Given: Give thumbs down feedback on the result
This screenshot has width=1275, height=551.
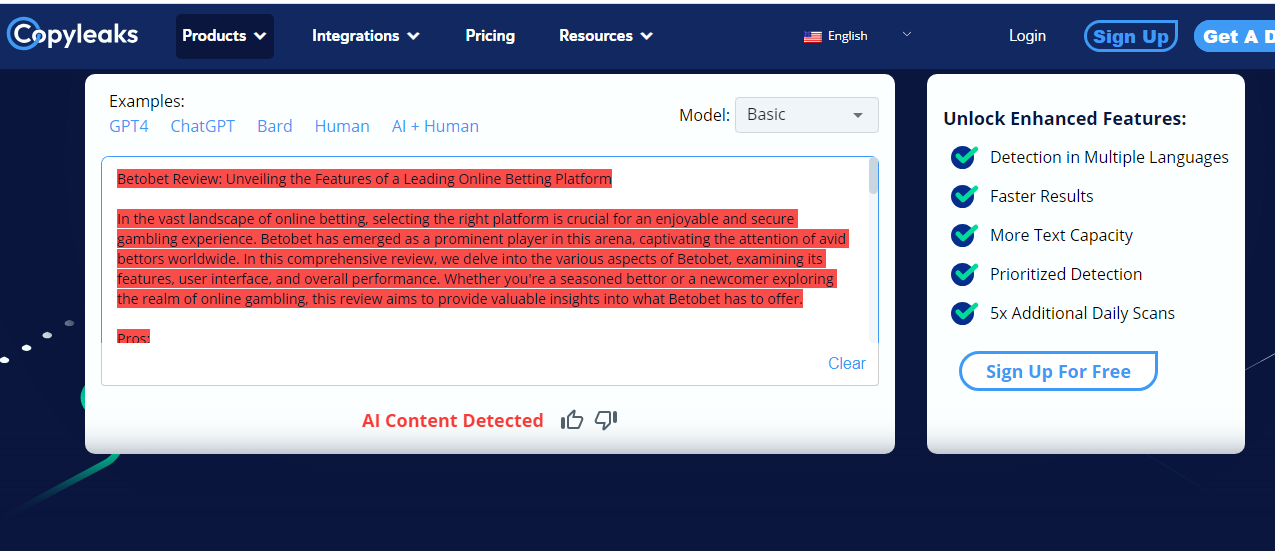Looking at the screenshot, I should [x=606, y=420].
